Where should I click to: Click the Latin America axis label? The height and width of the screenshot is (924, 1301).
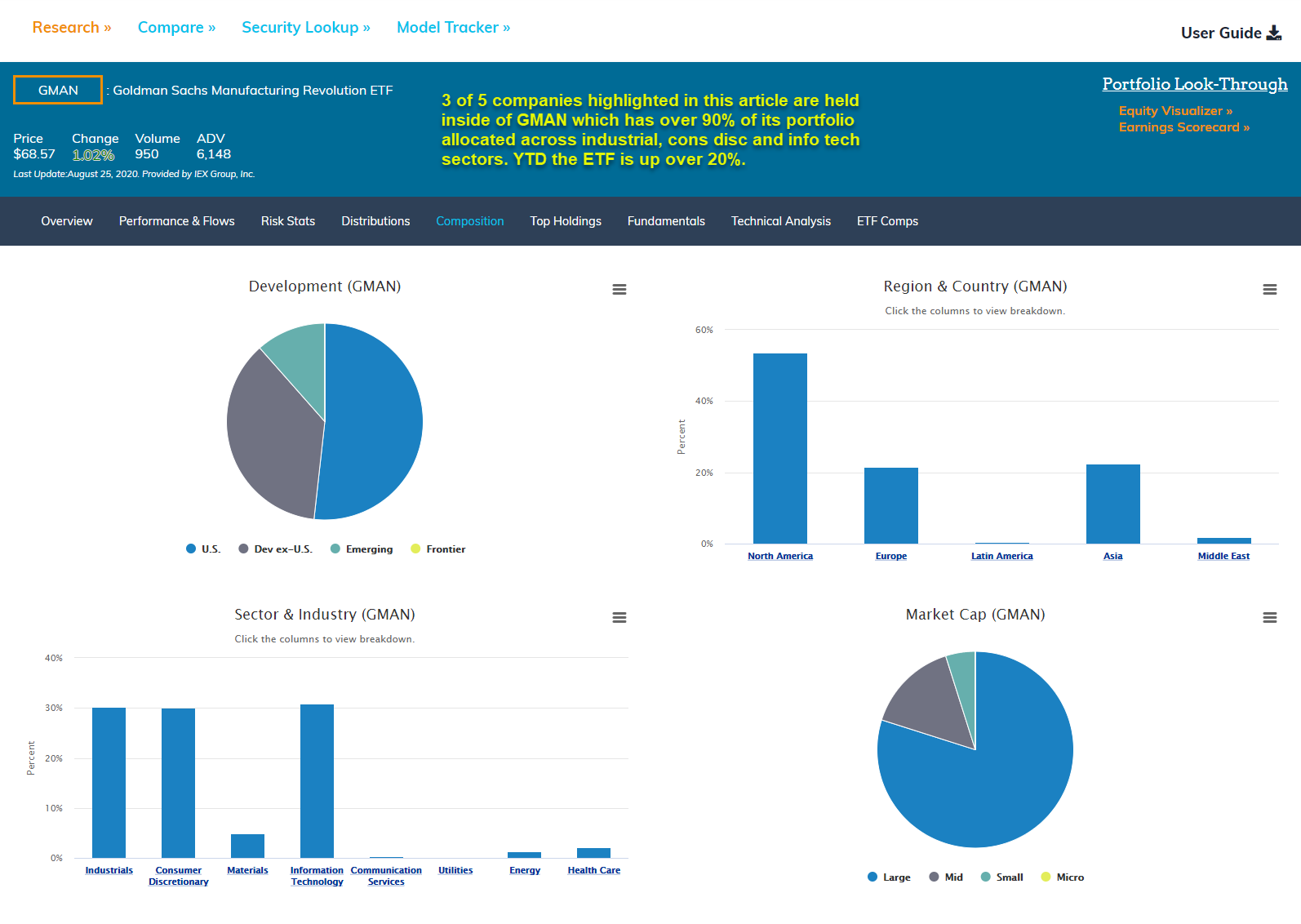(x=1002, y=556)
